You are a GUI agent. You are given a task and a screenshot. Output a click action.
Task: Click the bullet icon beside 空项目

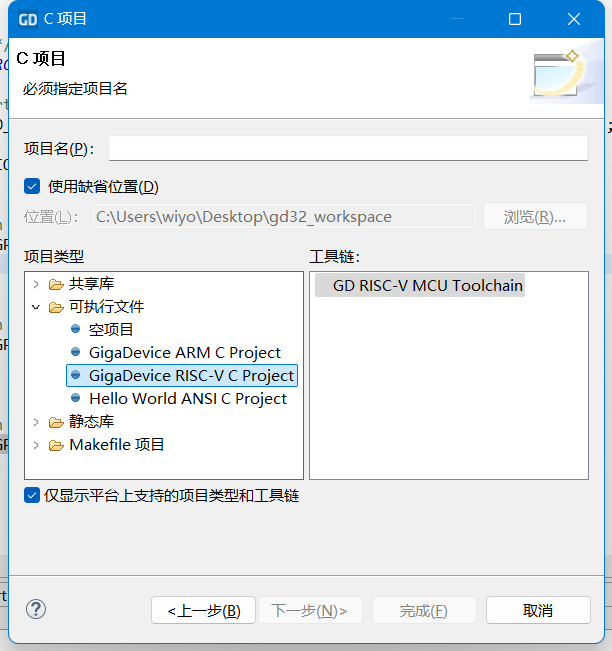(76, 329)
